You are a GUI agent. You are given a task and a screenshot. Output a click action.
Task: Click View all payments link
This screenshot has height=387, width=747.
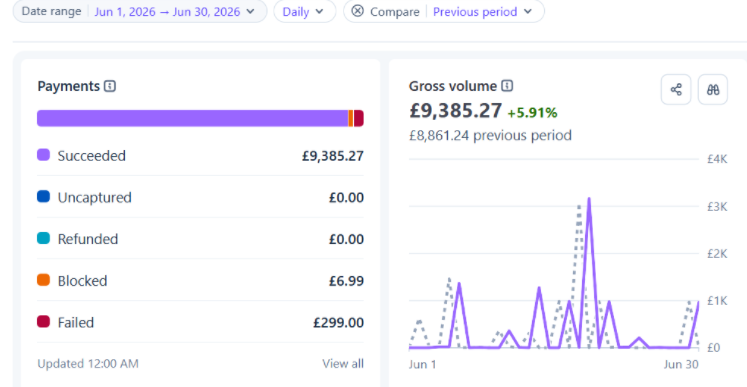pos(343,364)
